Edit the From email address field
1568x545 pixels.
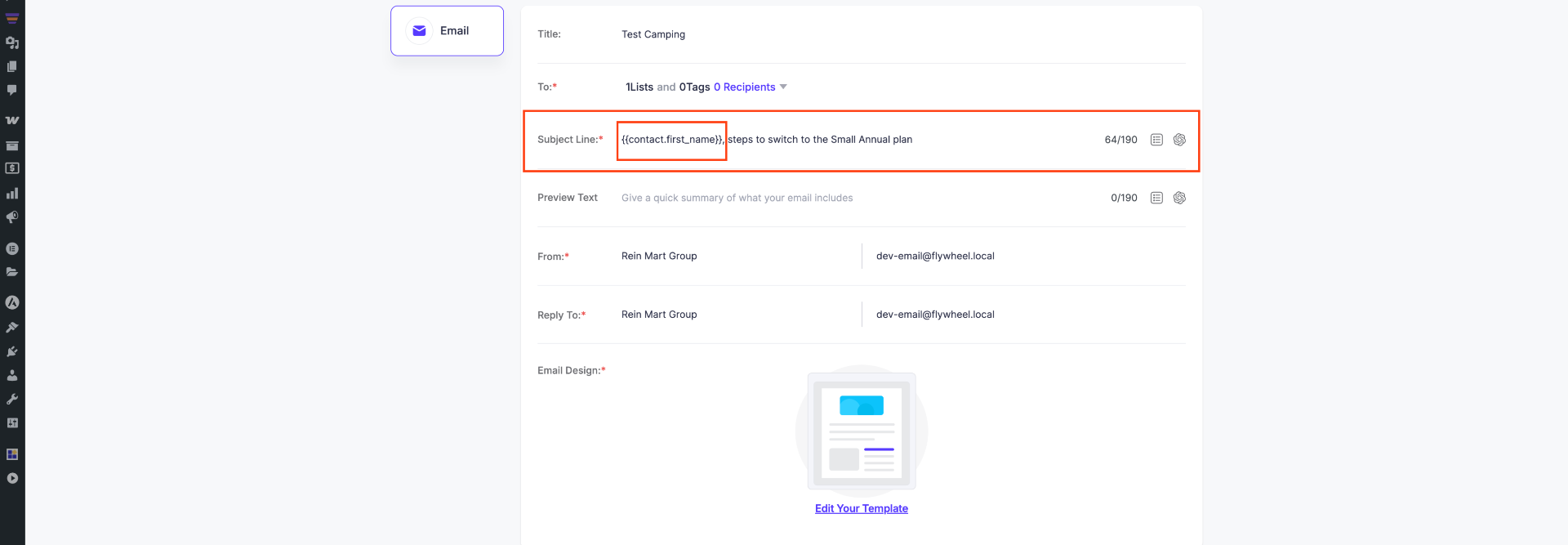(935, 256)
